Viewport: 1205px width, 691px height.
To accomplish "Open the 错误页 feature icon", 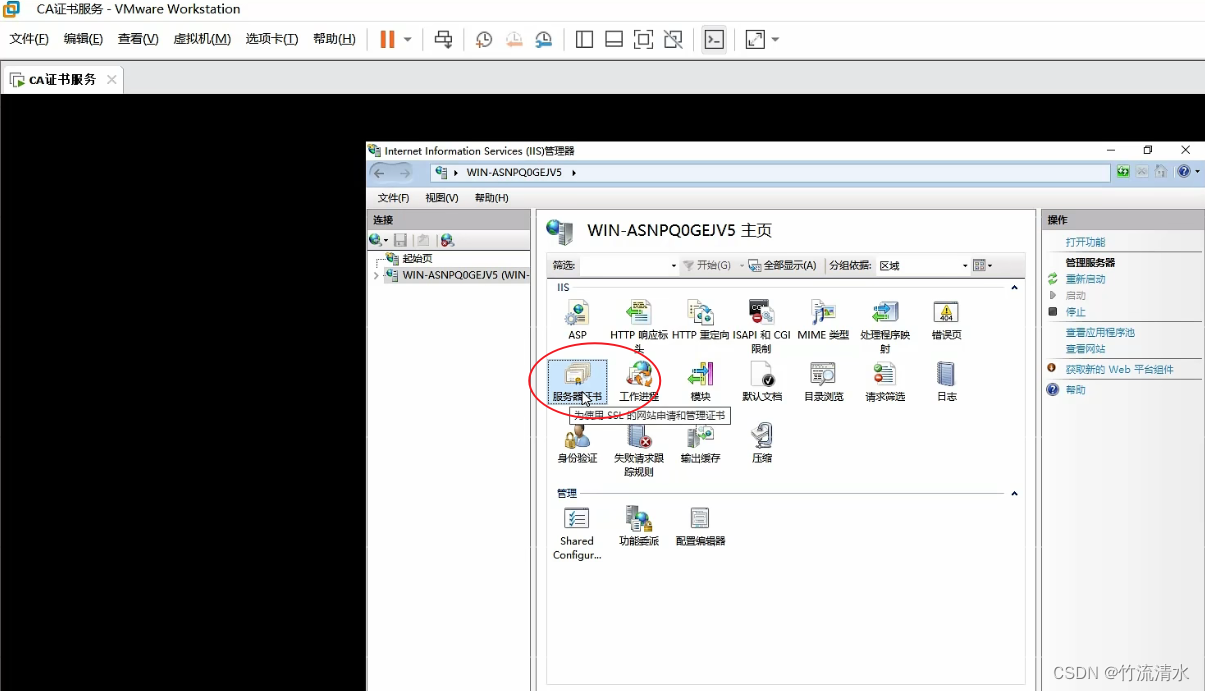I will (x=946, y=313).
